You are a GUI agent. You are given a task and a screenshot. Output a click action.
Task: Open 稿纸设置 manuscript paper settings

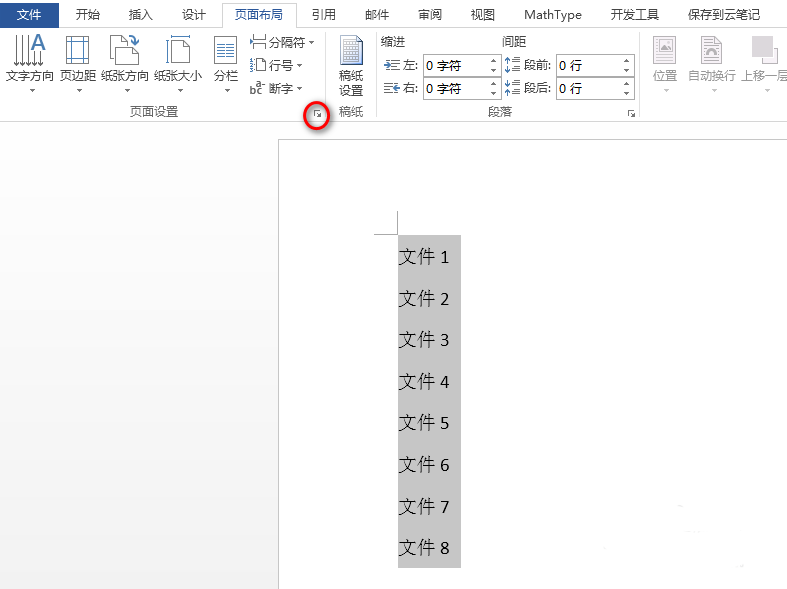pyautogui.click(x=351, y=66)
